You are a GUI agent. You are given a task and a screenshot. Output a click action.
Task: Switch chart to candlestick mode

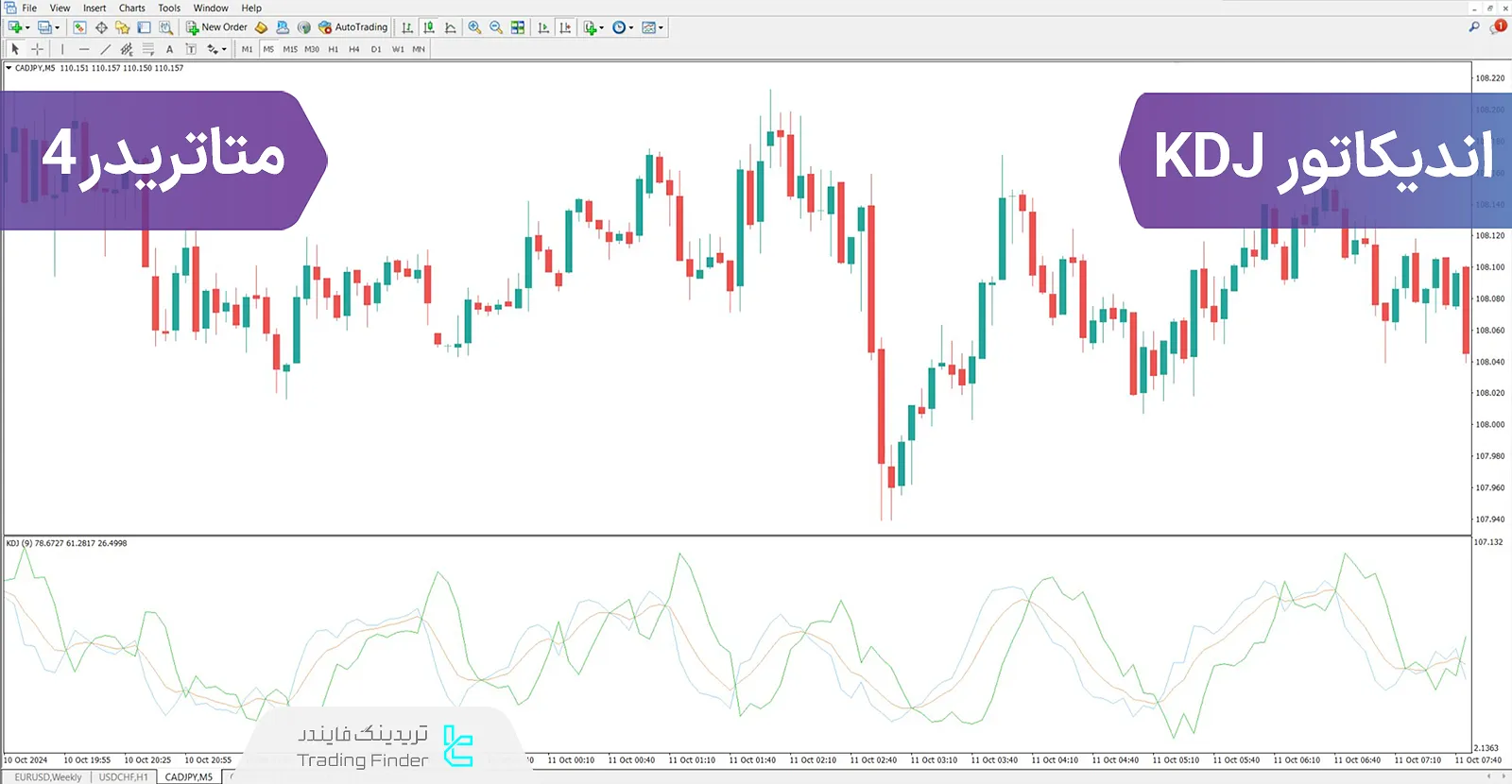429,27
